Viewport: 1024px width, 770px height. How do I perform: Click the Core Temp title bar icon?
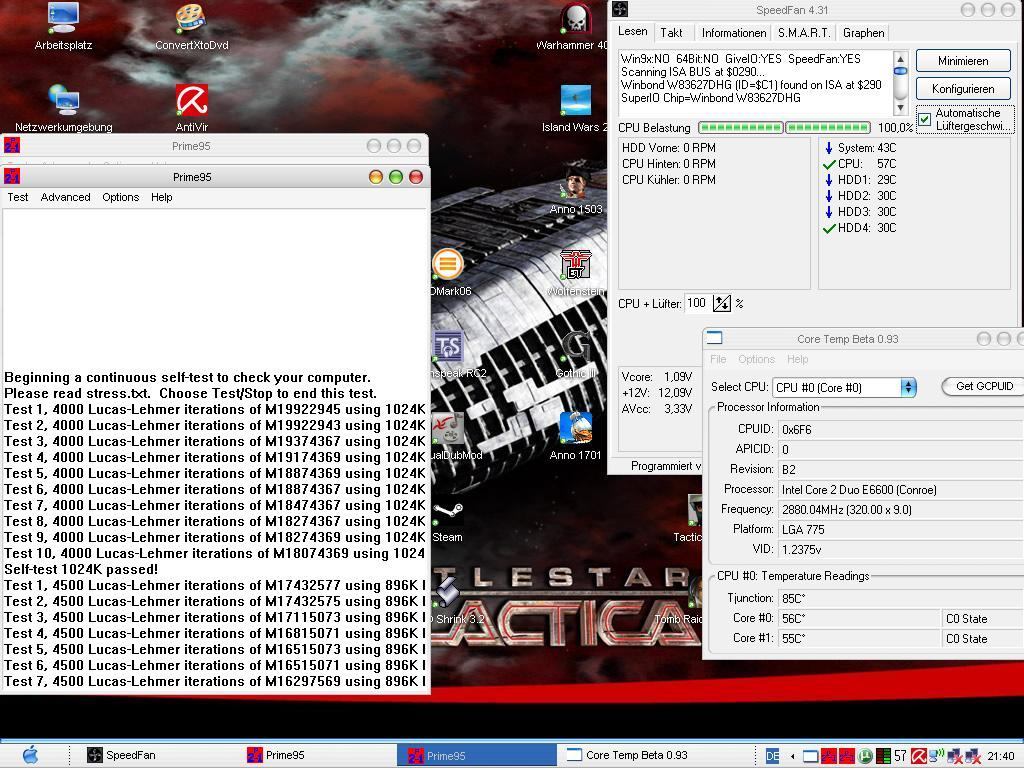point(714,338)
